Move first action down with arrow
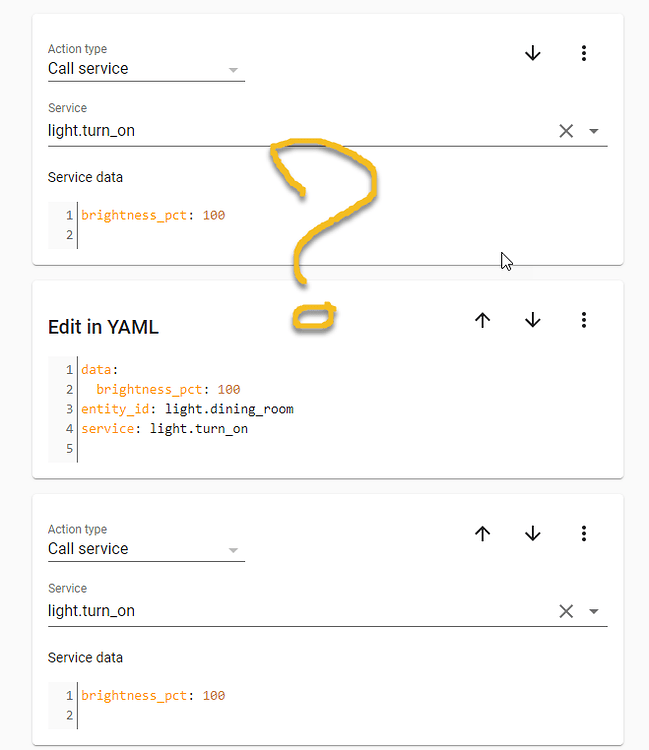 [x=532, y=53]
